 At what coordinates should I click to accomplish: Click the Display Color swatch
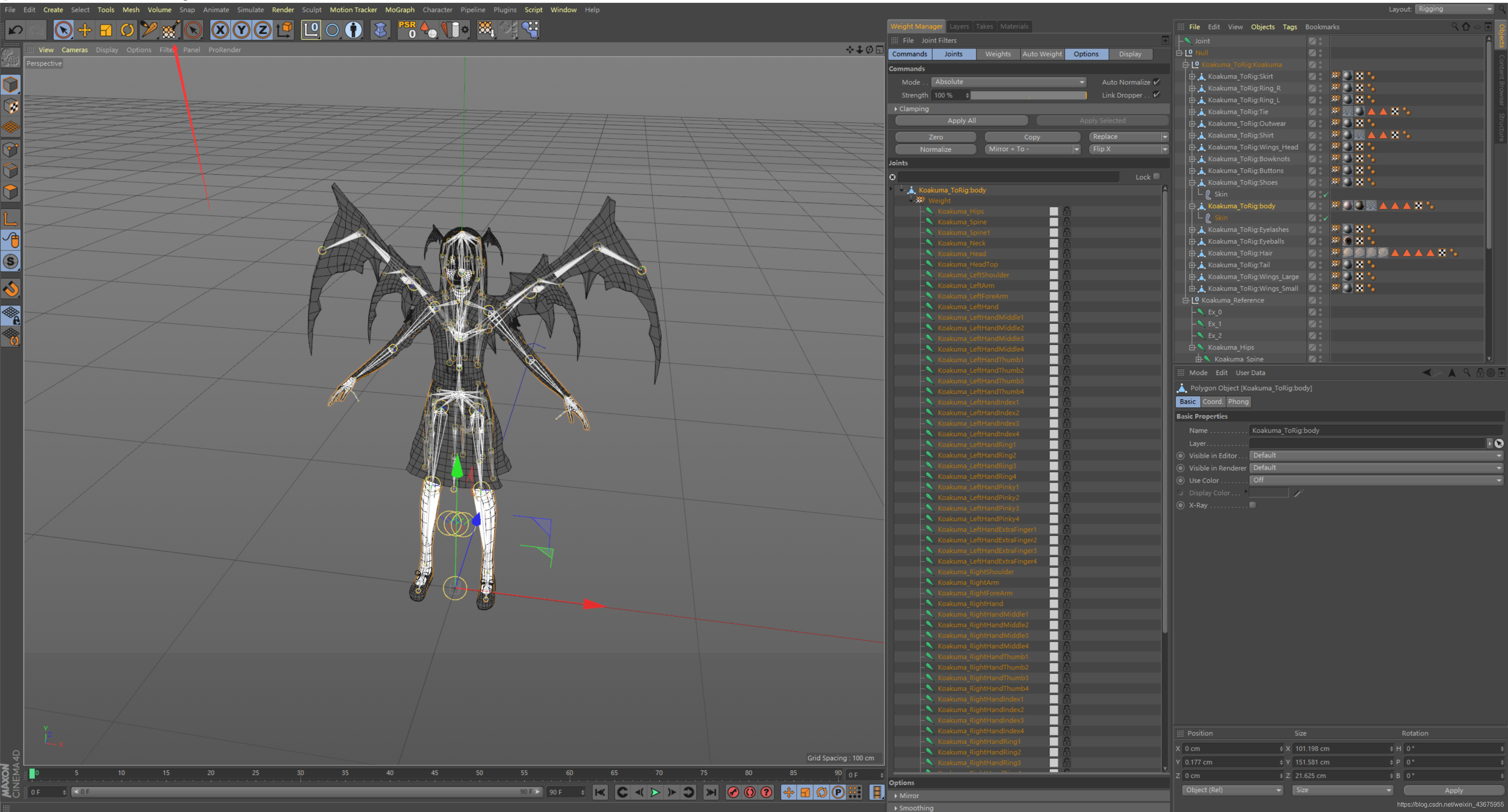click(x=1269, y=493)
